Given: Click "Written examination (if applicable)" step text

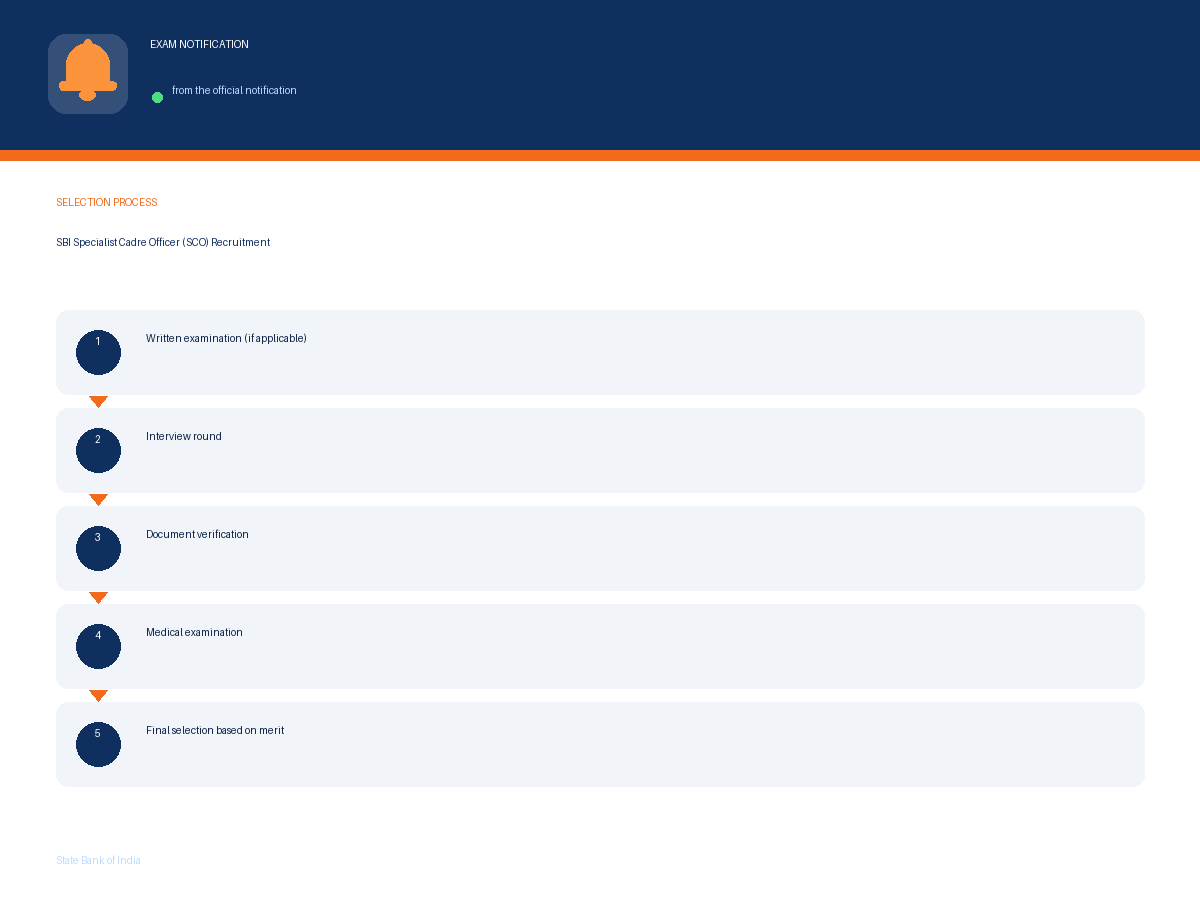Looking at the screenshot, I should click(226, 338).
